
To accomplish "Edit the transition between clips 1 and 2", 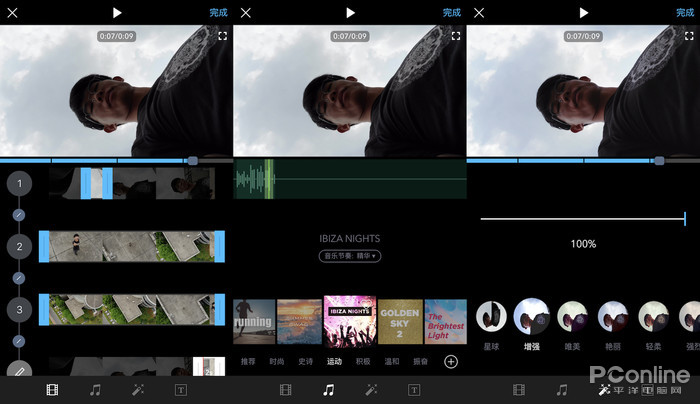I will click(19, 215).
